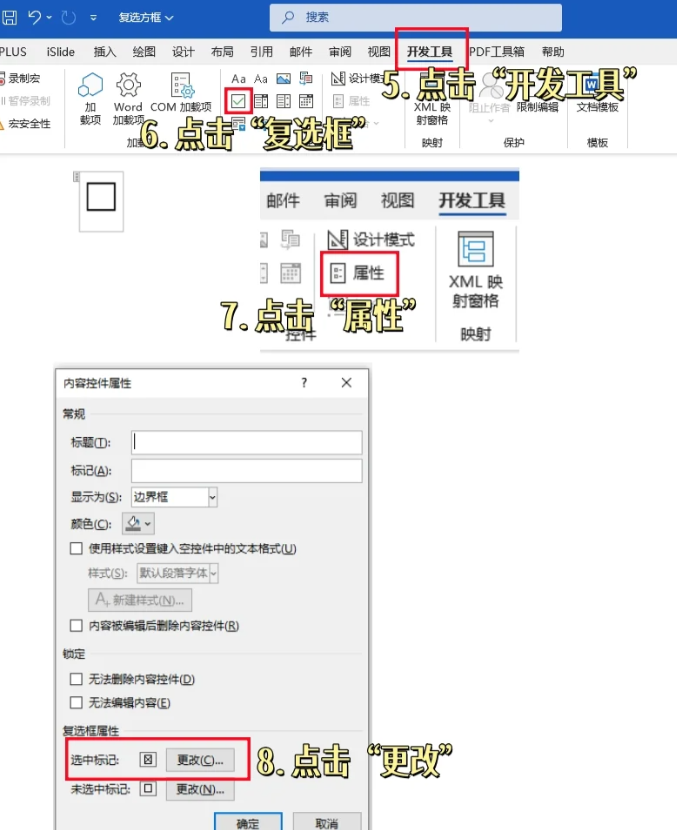Viewport: 677px width, 830px height.
Task: Check 内容被编辑后删除内容控件 option
Action: 76,626
